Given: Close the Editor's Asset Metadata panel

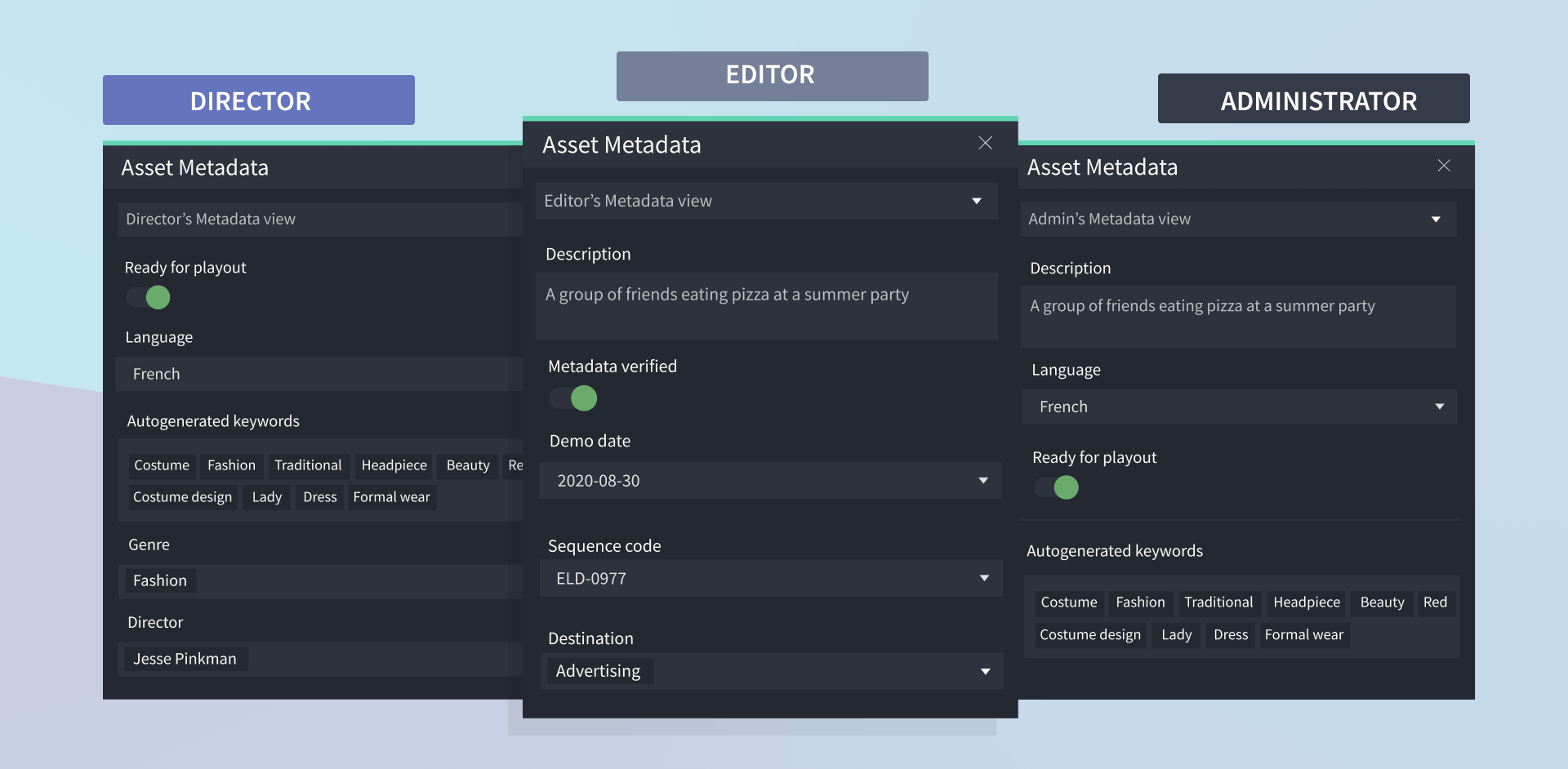Looking at the screenshot, I should click(985, 144).
